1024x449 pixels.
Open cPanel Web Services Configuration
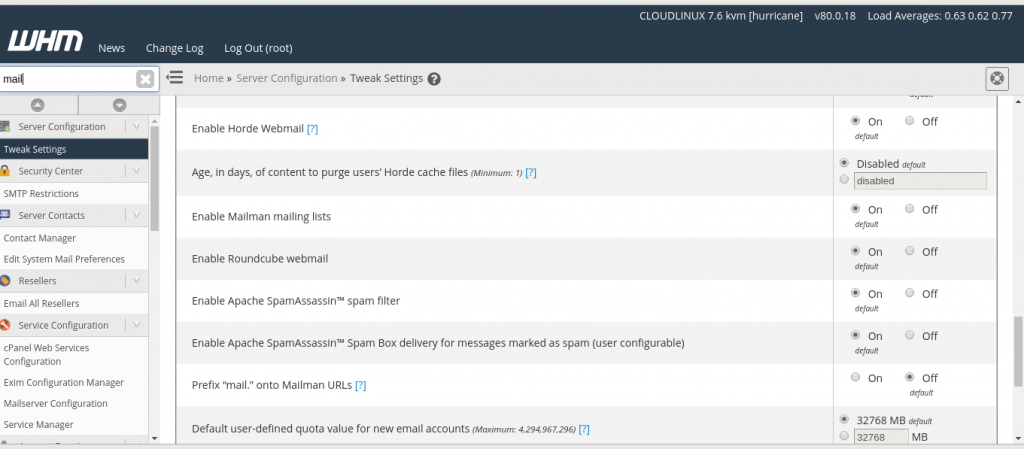pyautogui.click(x=46, y=354)
